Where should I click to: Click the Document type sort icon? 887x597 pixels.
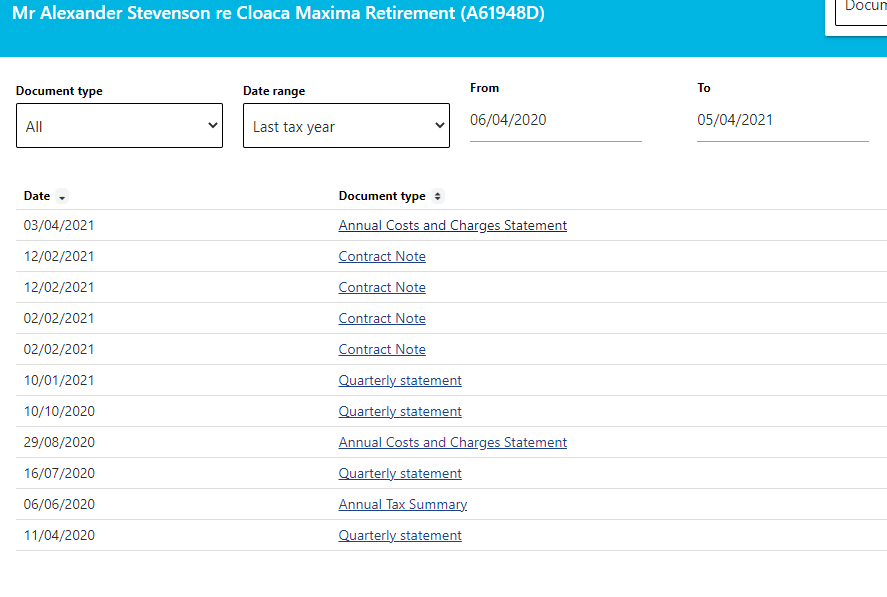click(437, 196)
